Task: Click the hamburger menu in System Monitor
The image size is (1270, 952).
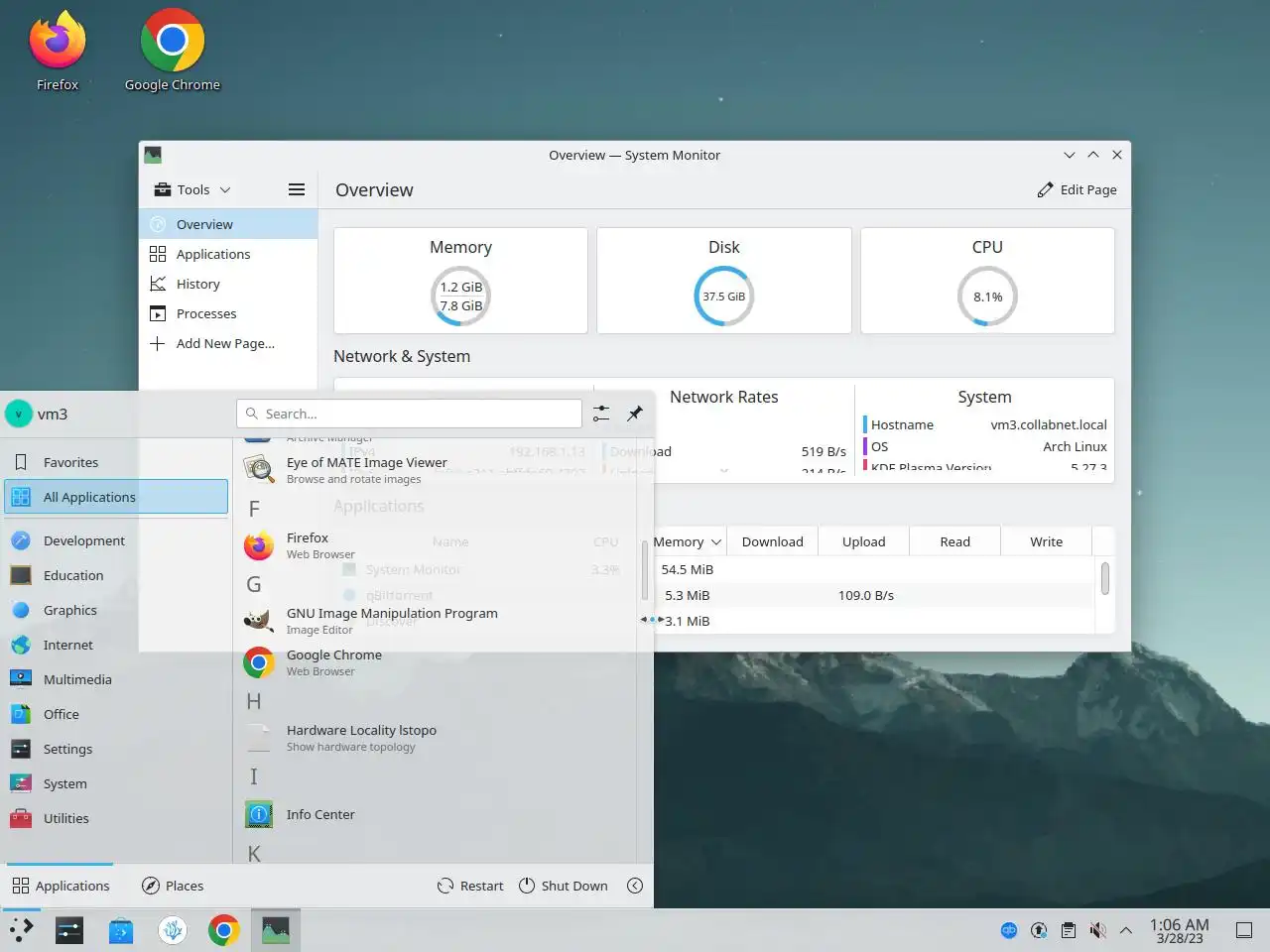Action: click(x=296, y=189)
